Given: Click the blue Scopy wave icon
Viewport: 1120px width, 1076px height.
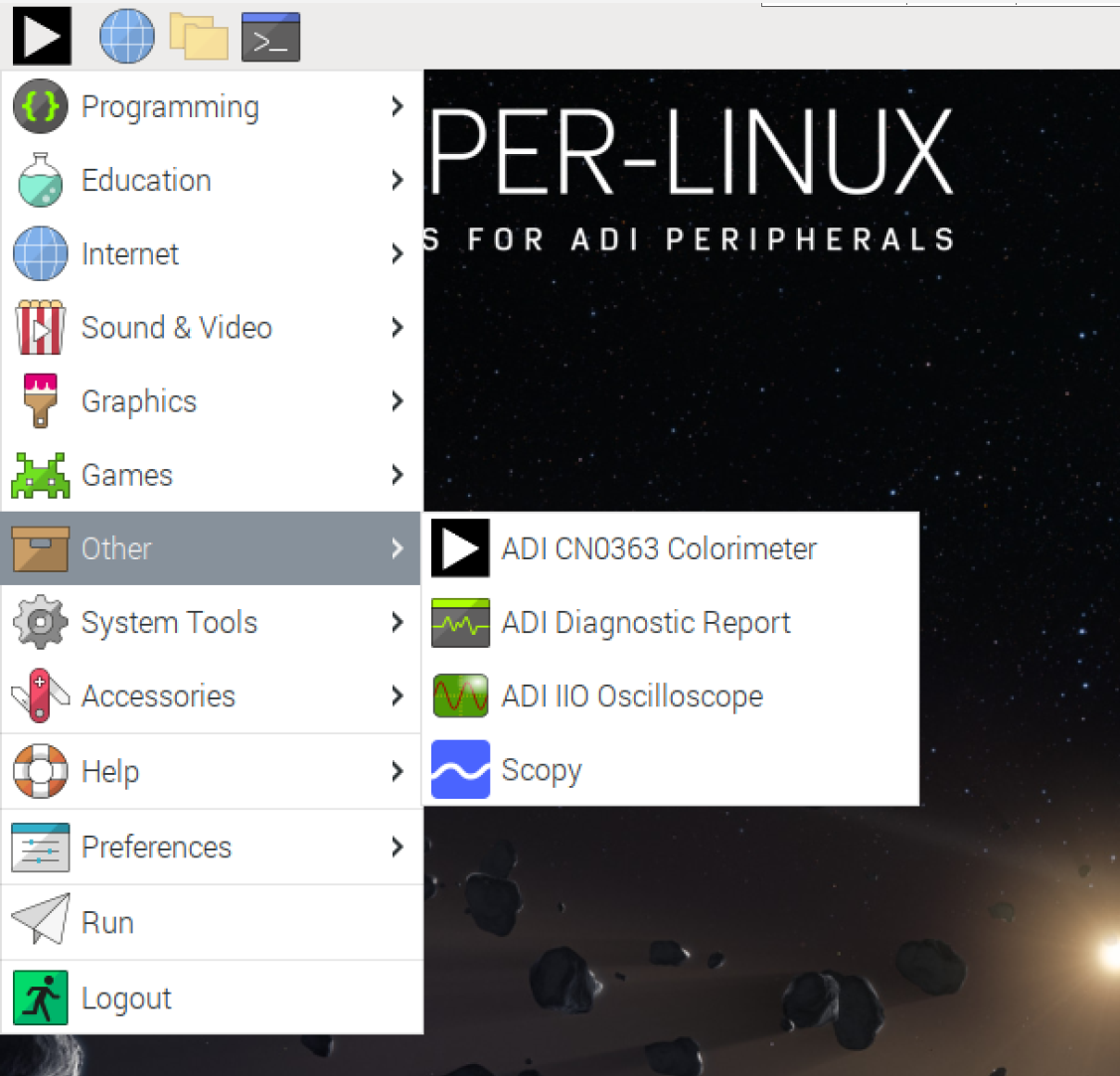Looking at the screenshot, I should click(x=461, y=770).
